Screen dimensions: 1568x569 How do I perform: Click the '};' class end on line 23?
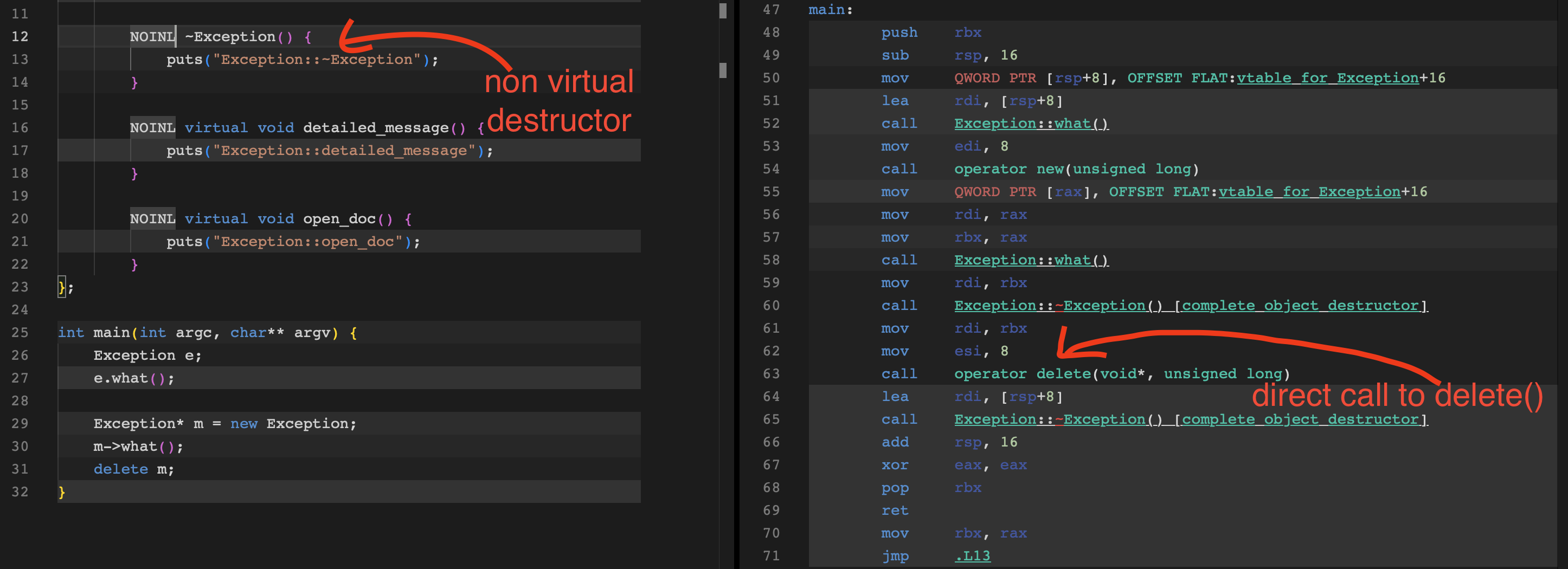pos(66,287)
